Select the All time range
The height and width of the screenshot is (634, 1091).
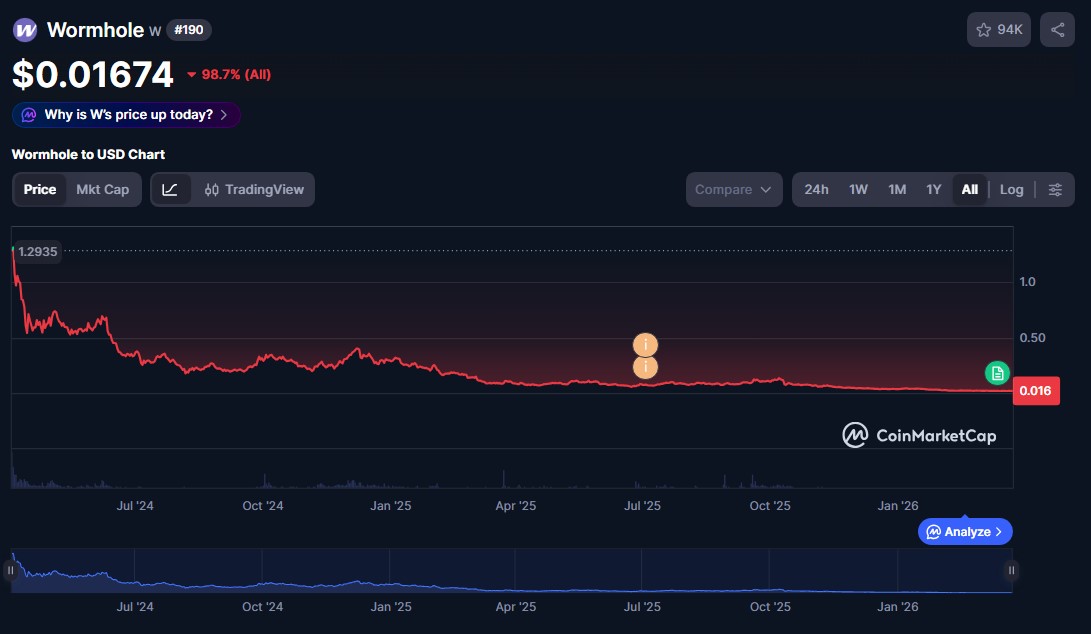969,190
